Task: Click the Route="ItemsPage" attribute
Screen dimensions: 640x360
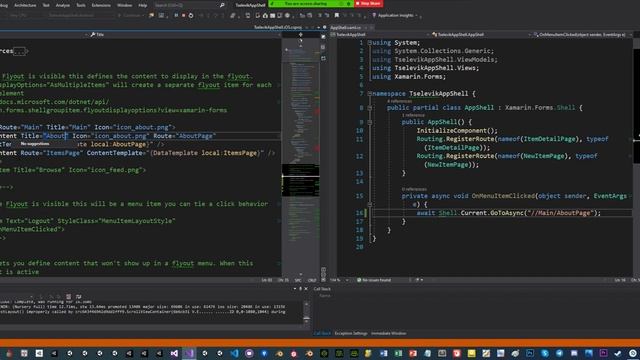Action: (x=52, y=153)
